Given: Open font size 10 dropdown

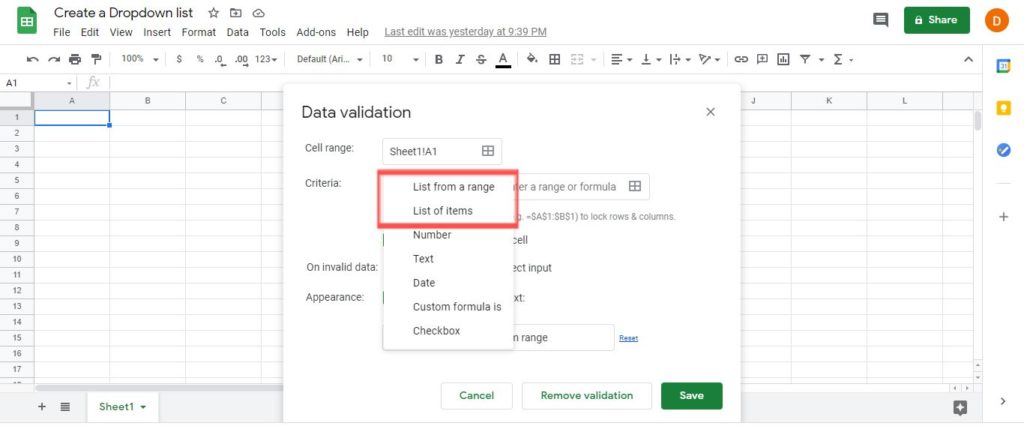Looking at the screenshot, I should [400, 59].
